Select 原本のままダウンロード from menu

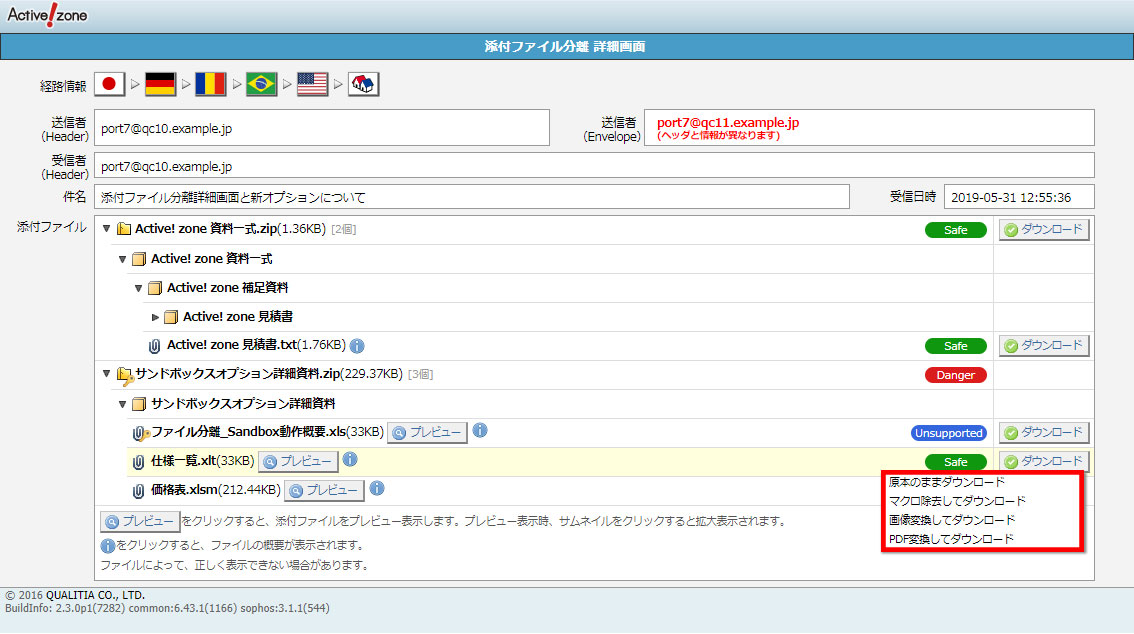(x=946, y=482)
